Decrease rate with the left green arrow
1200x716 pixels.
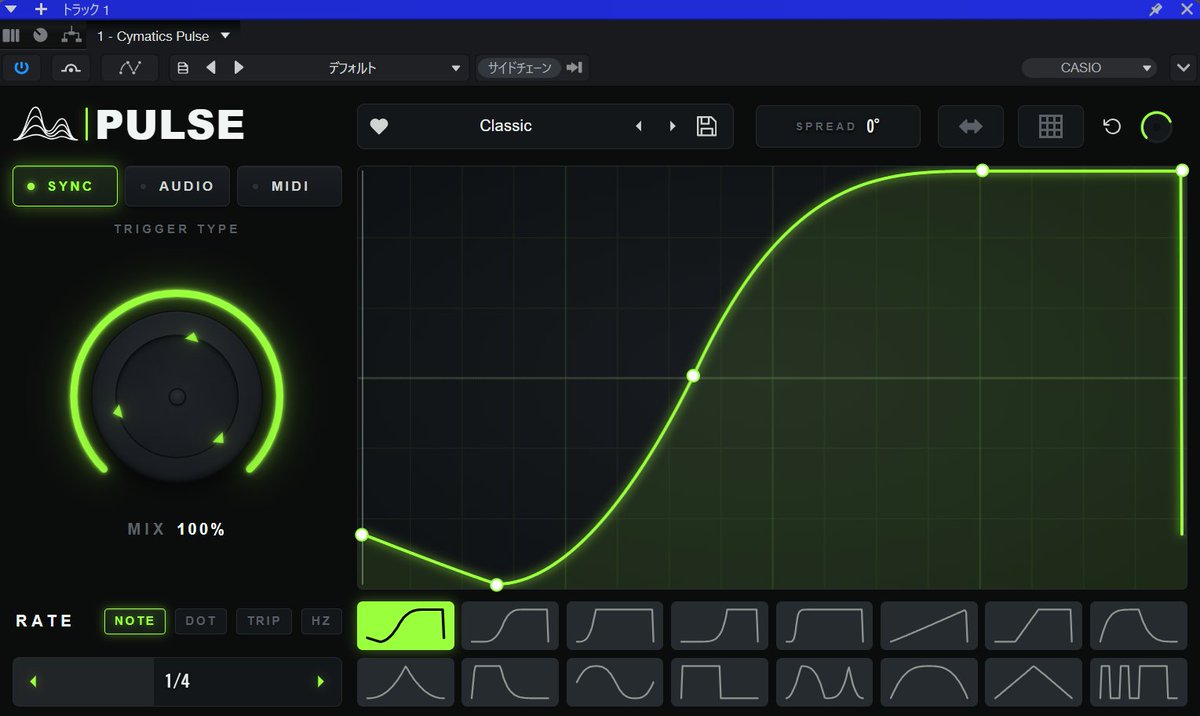tap(33, 682)
